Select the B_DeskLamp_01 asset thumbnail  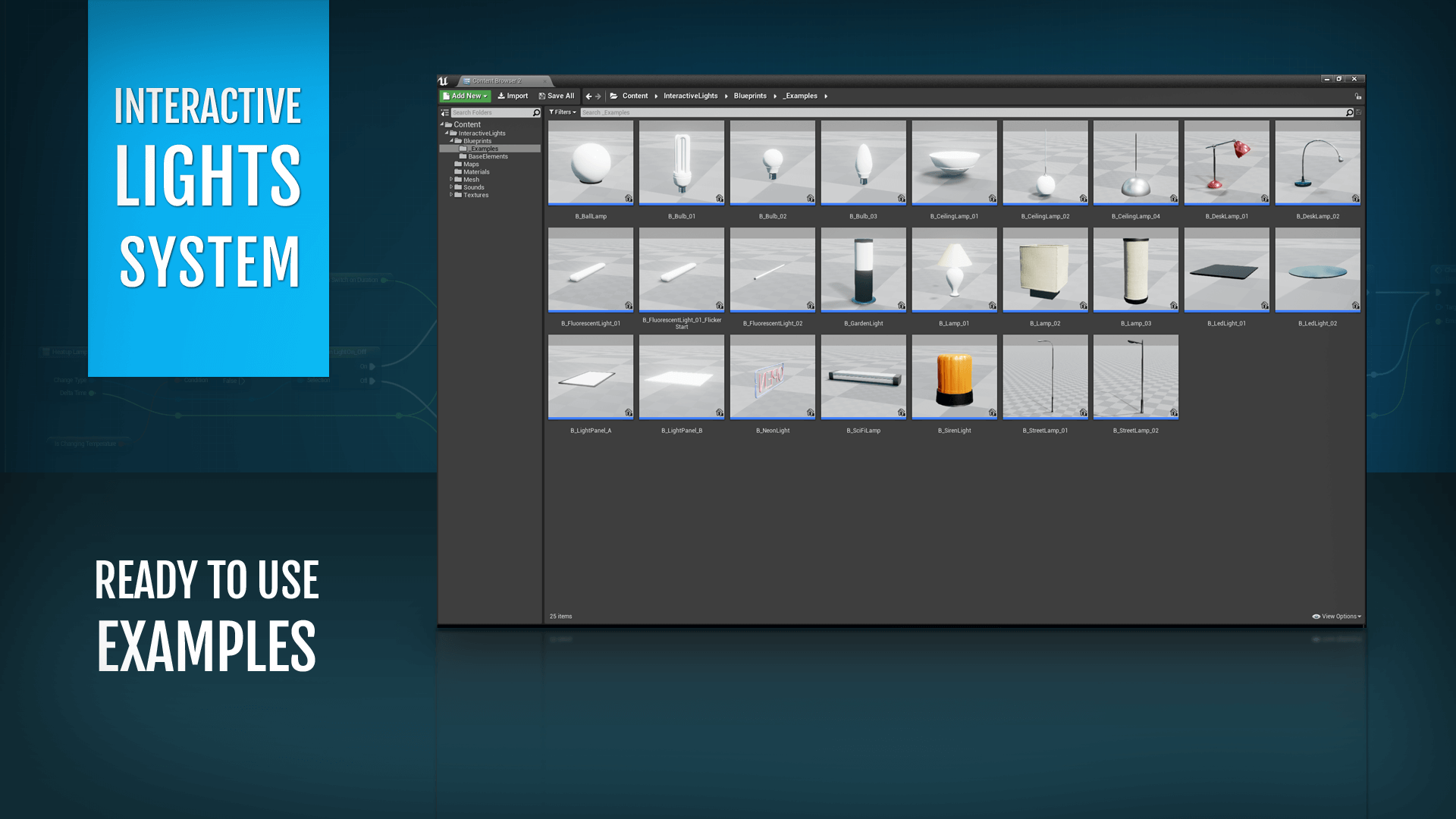pos(1227,162)
